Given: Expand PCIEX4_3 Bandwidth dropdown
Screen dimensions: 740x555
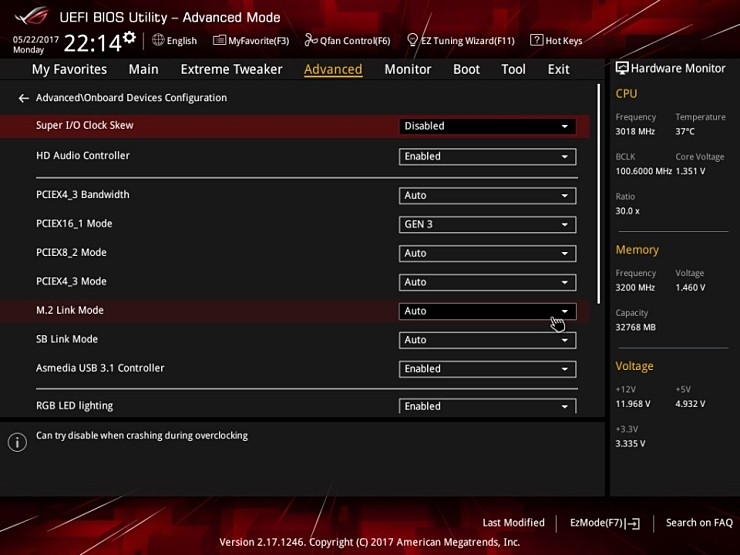Looking at the screenshot, I should (488, 196).
